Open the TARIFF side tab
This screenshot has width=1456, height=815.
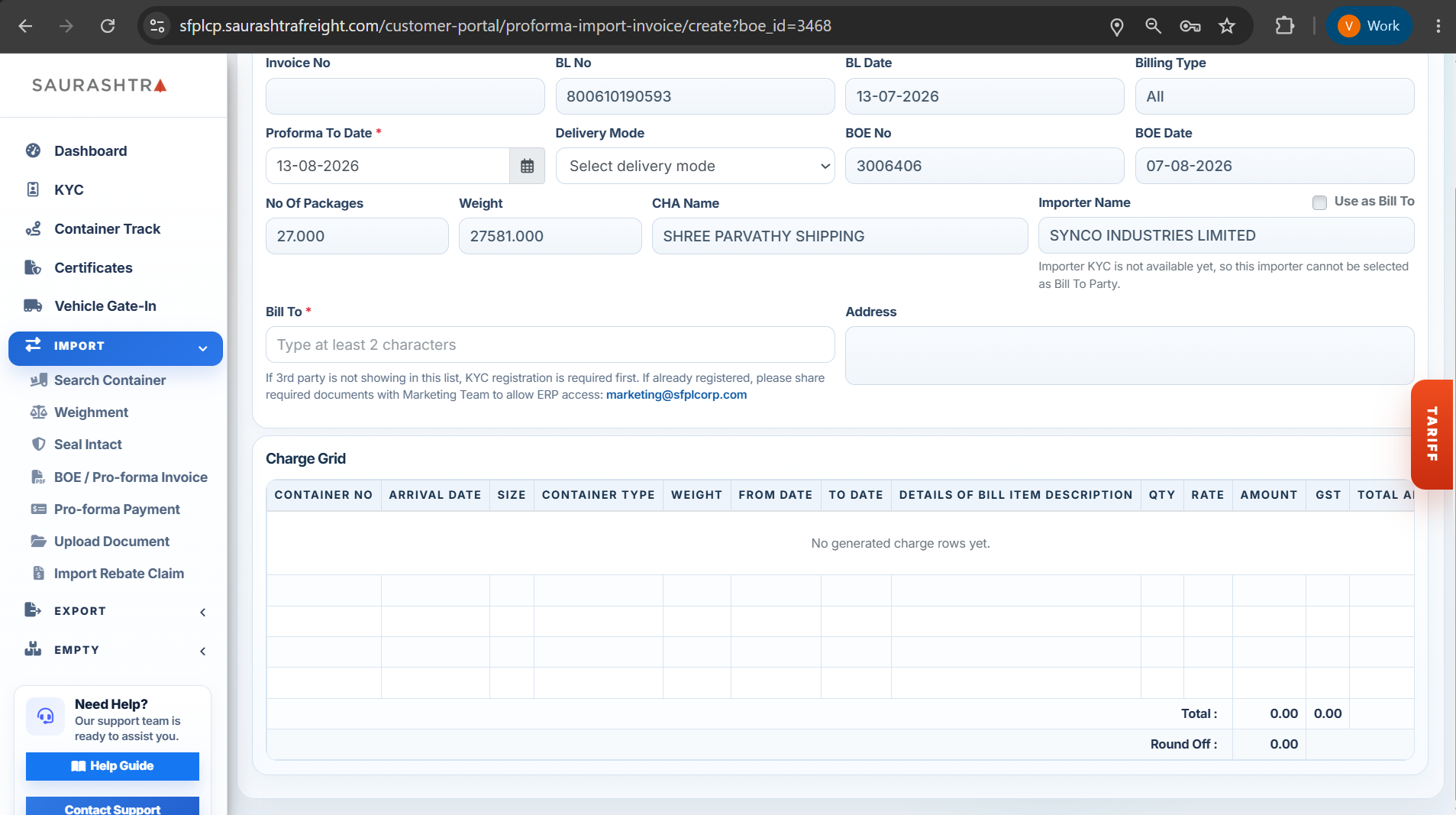click(1432, 434)
